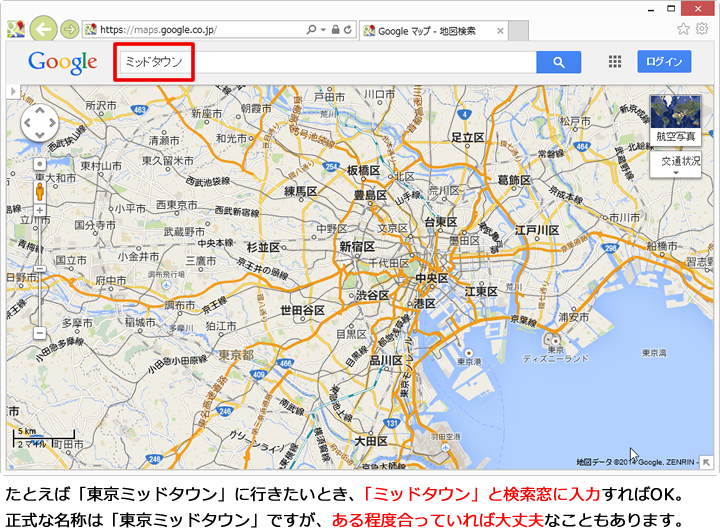Click the search magnifier in address bar
Image resolution: width=720 pixels, height=528 pixels.
click(311, 30)
